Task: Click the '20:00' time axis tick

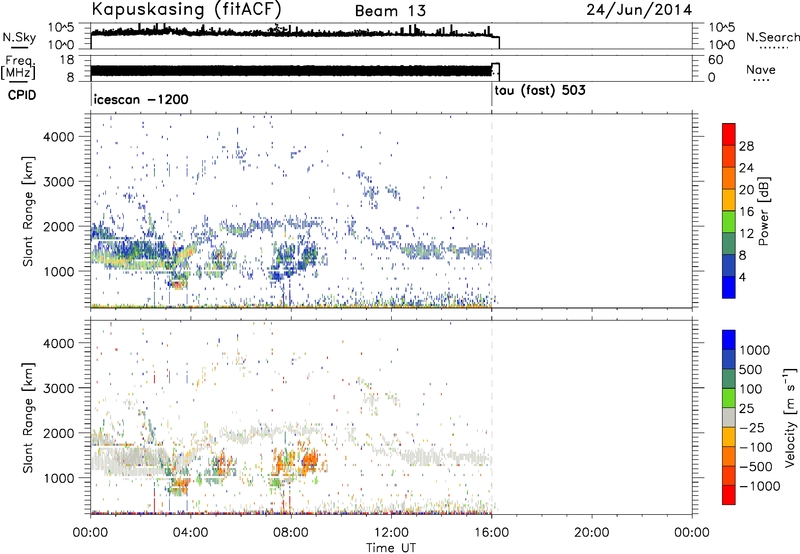Action: tap(591, 533)
